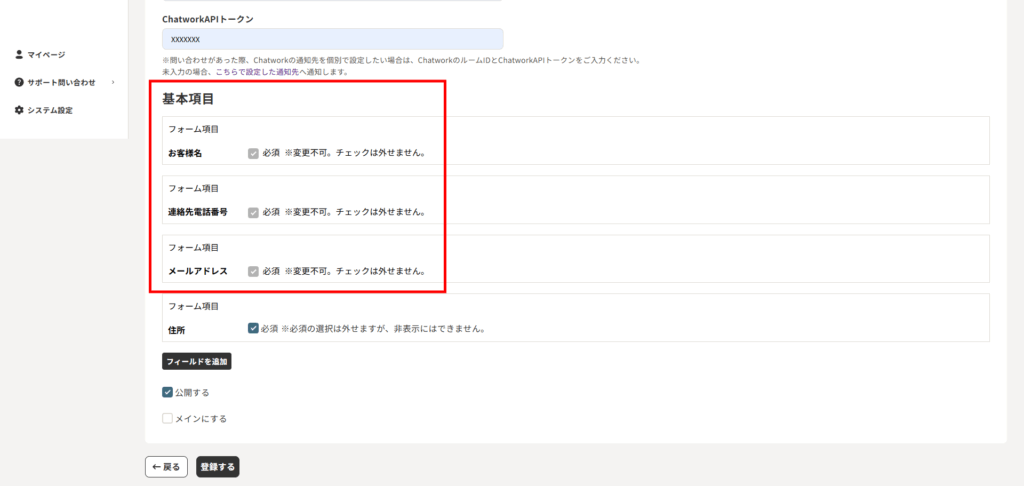The width and height of the screenshot is (1024, 486).
Task: Click the ChatworkAPIトークン label
Action: click(x=208, y=19)
